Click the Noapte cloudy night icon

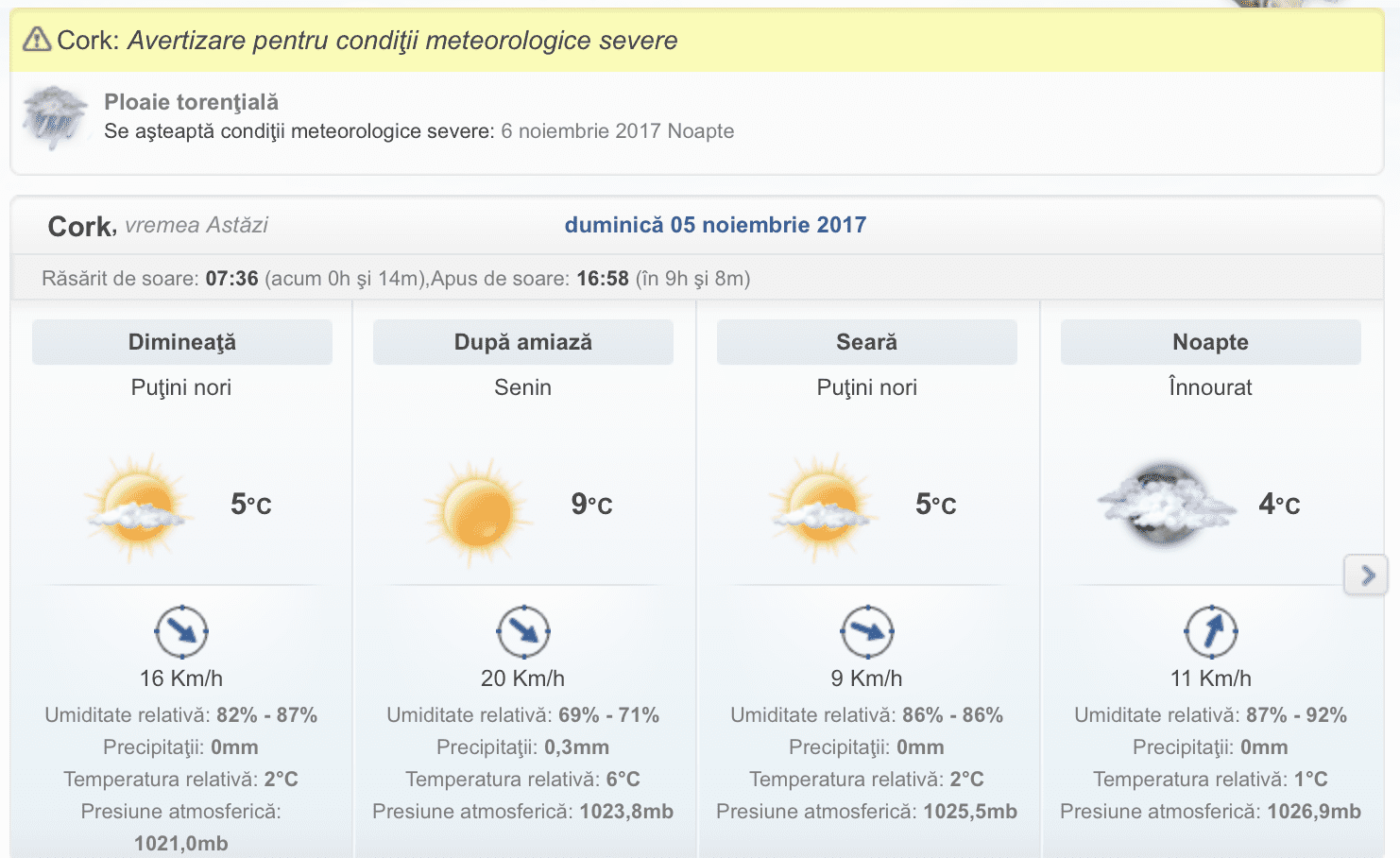point(1166,504)
